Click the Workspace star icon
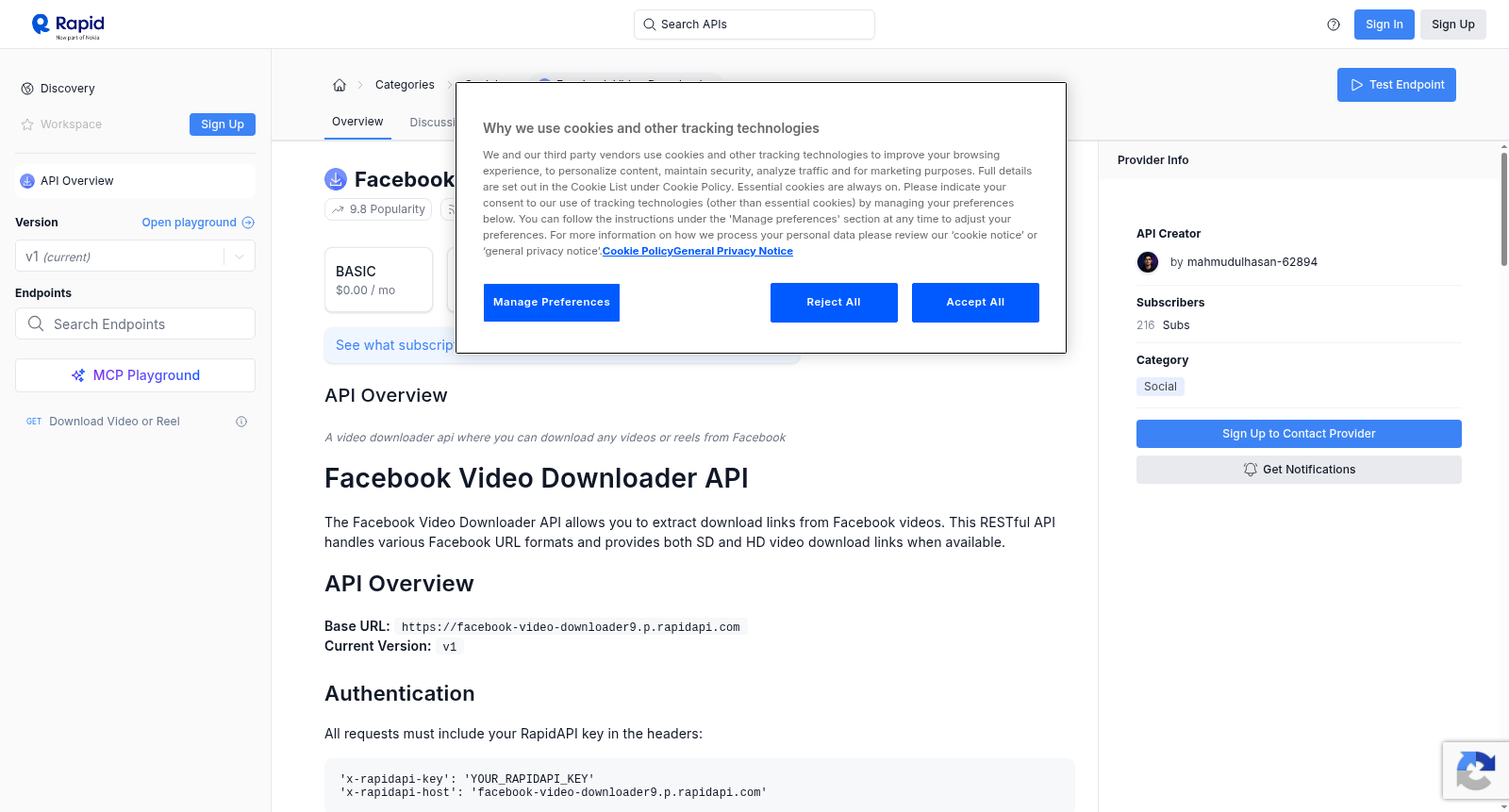This screenshot has width=1509, height=812. (x=27, y=124)
